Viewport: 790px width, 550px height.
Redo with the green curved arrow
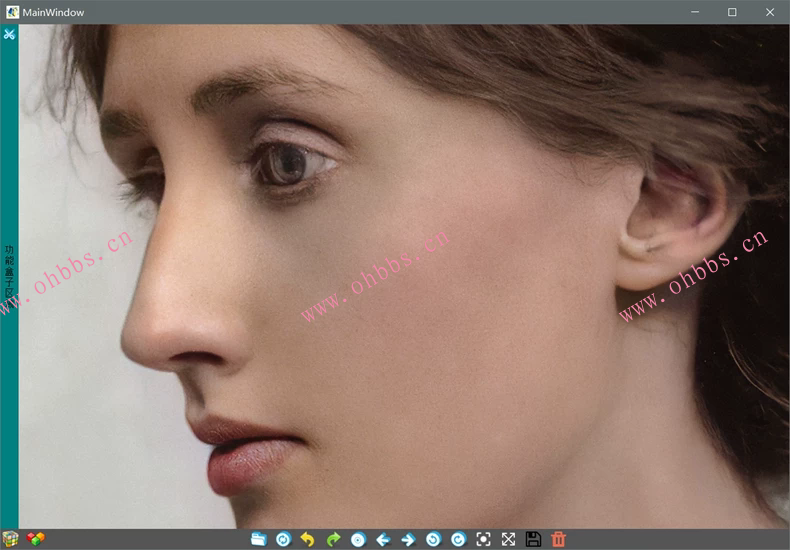[x=333, y=539]
